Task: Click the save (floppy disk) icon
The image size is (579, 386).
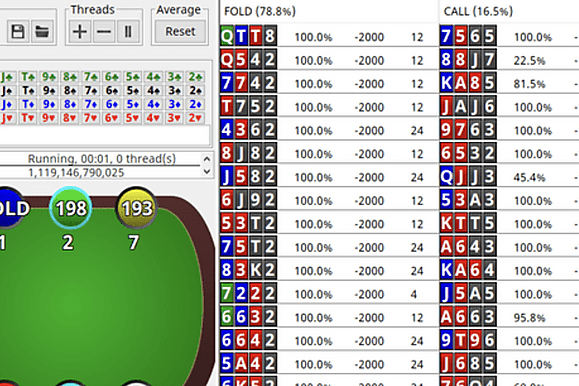Action: (18, 32)
